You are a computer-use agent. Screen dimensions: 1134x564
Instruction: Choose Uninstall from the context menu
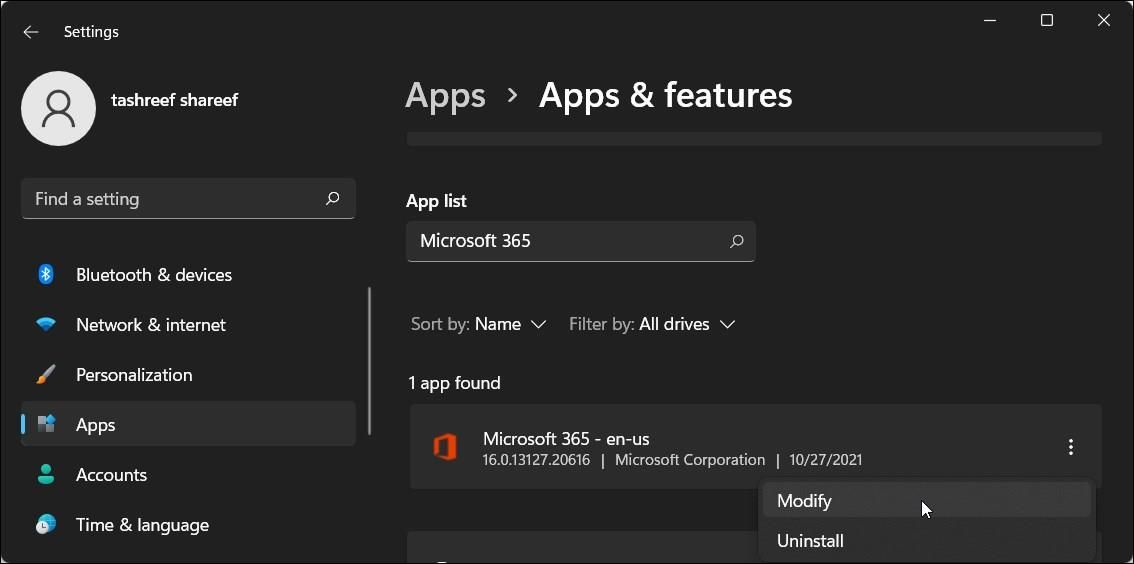pyautogui.click(x=926, y=540)
